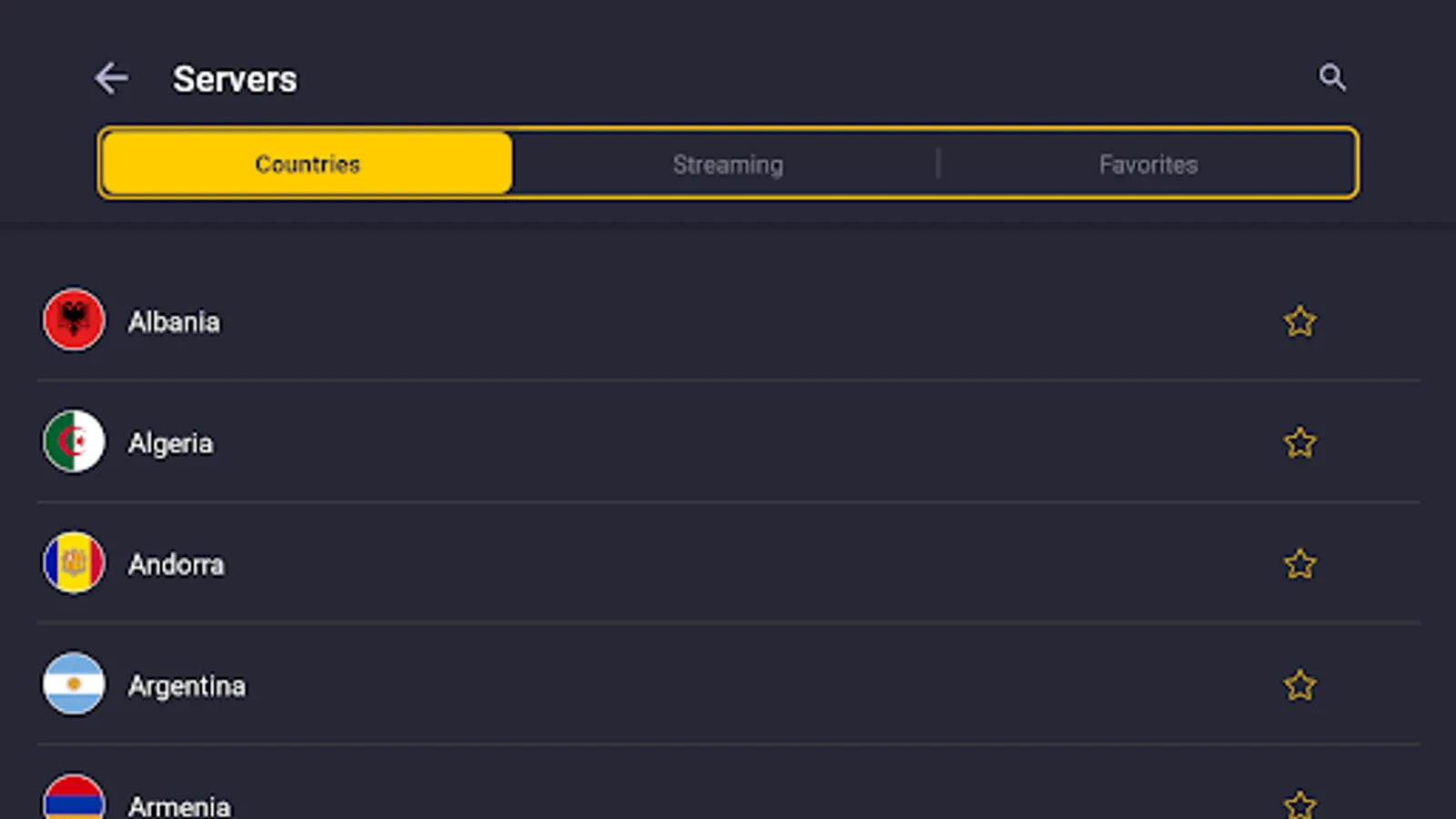The width and height of the screenshot is (1456, 819).
Task: Click the Andorra flag icon
Action: (x=73, y=563)
